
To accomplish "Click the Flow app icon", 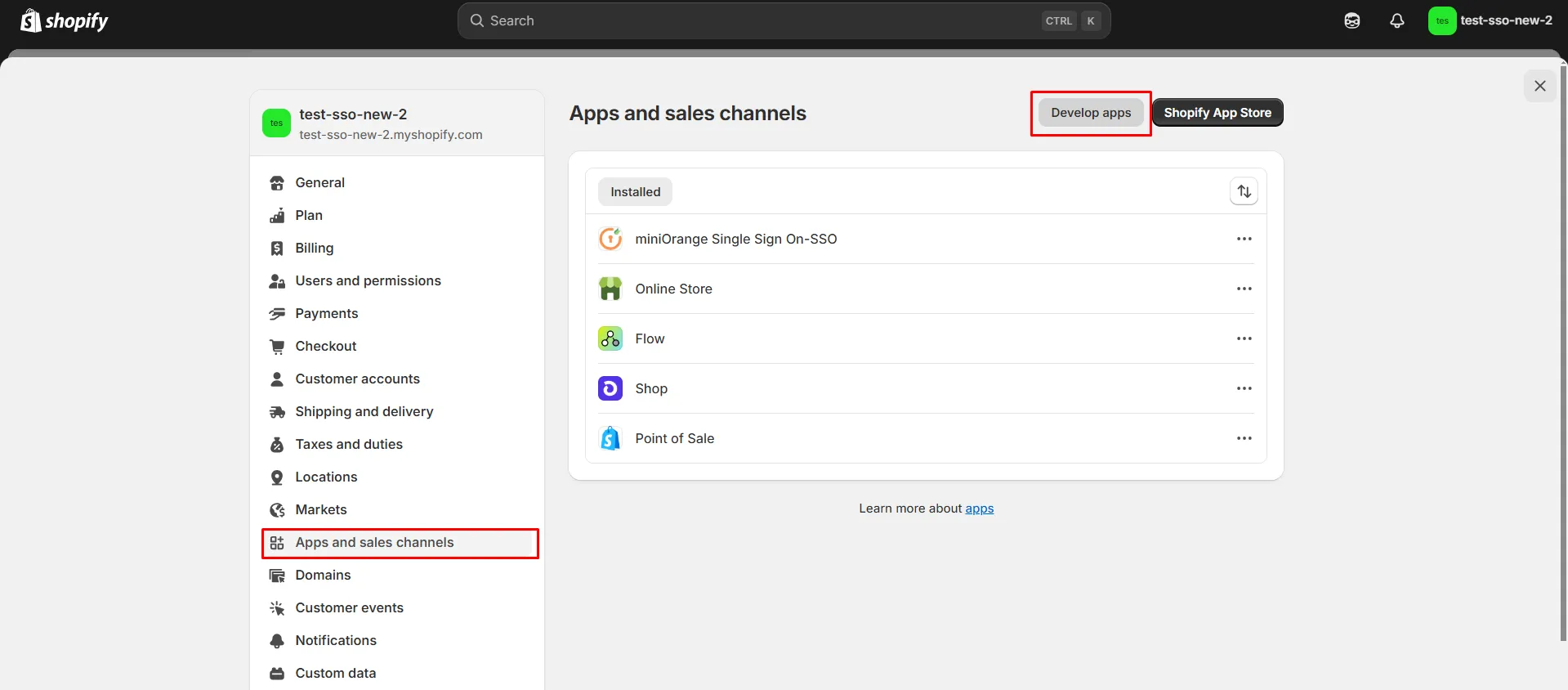I will point(610,338).
